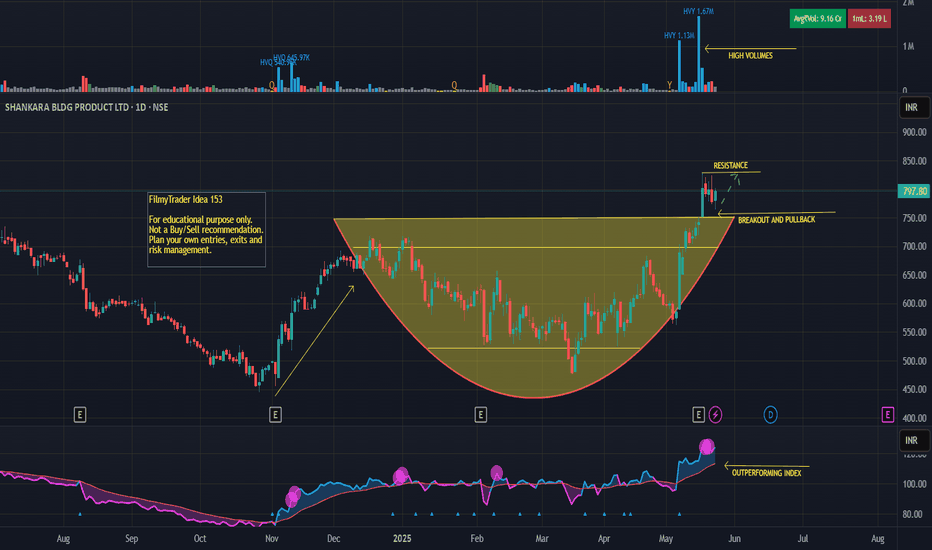Open the earnings marker above Feb
The image size is (932, 550).
click(481, 414)
